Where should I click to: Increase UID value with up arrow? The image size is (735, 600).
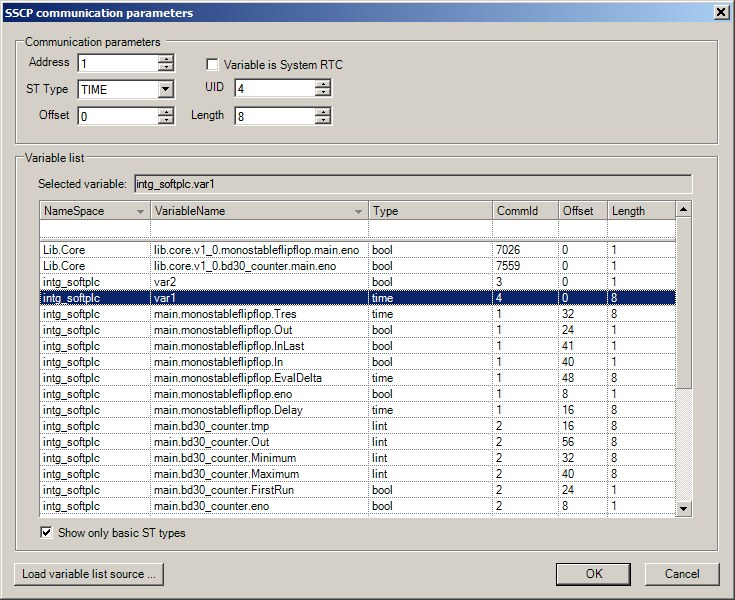click(322, 84)
